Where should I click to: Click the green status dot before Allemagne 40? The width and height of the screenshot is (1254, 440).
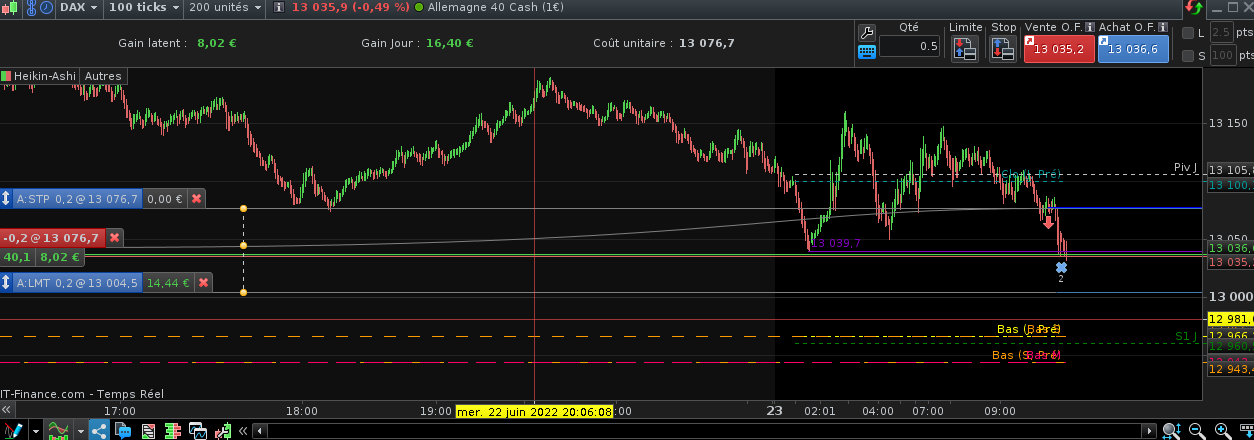pos(418,8)
